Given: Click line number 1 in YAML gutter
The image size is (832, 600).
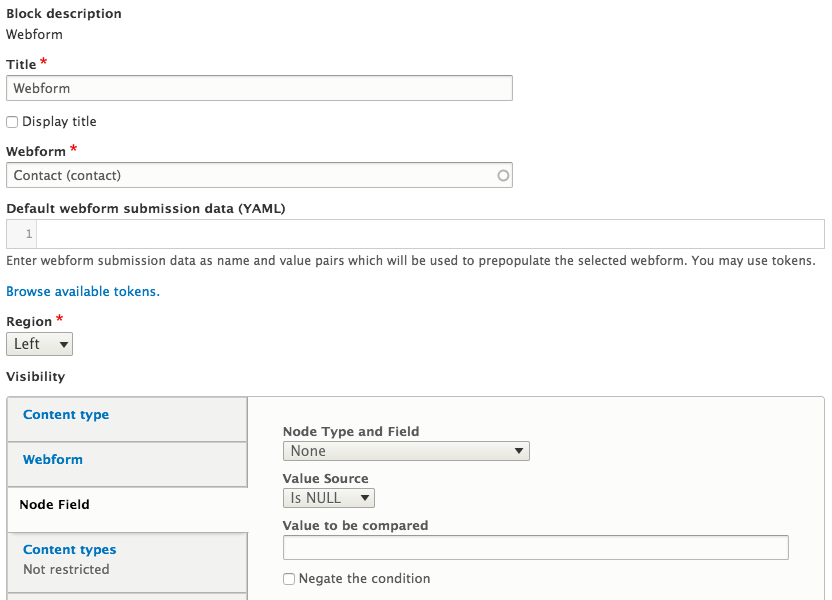Looking at the screenshot, I should (x=29, y=234).
